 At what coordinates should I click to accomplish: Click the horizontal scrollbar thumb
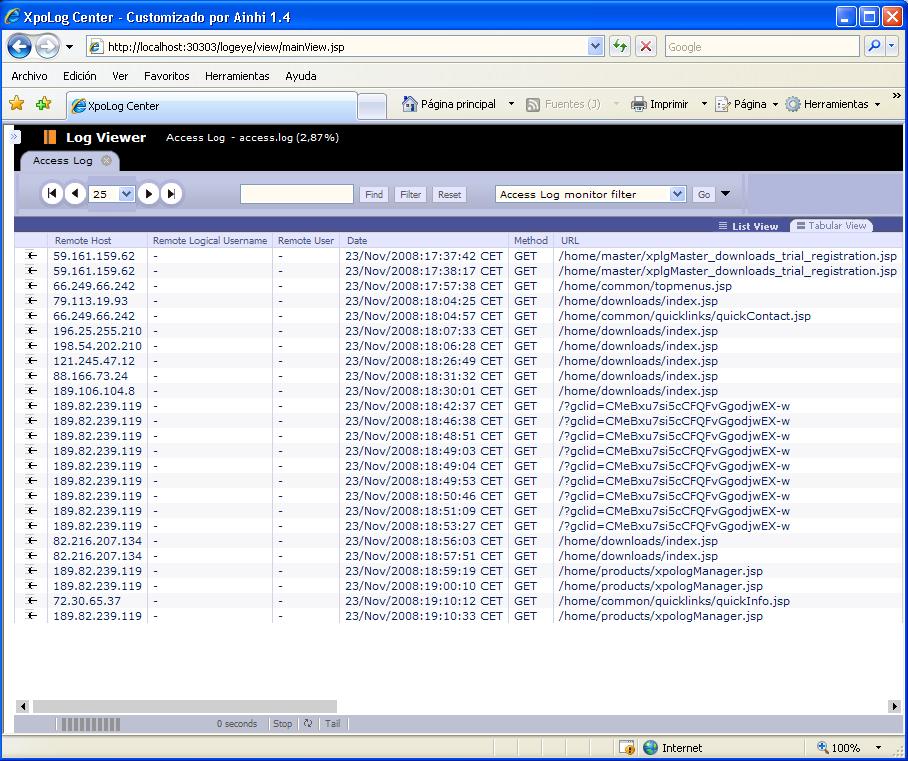(x=185, y=706)
